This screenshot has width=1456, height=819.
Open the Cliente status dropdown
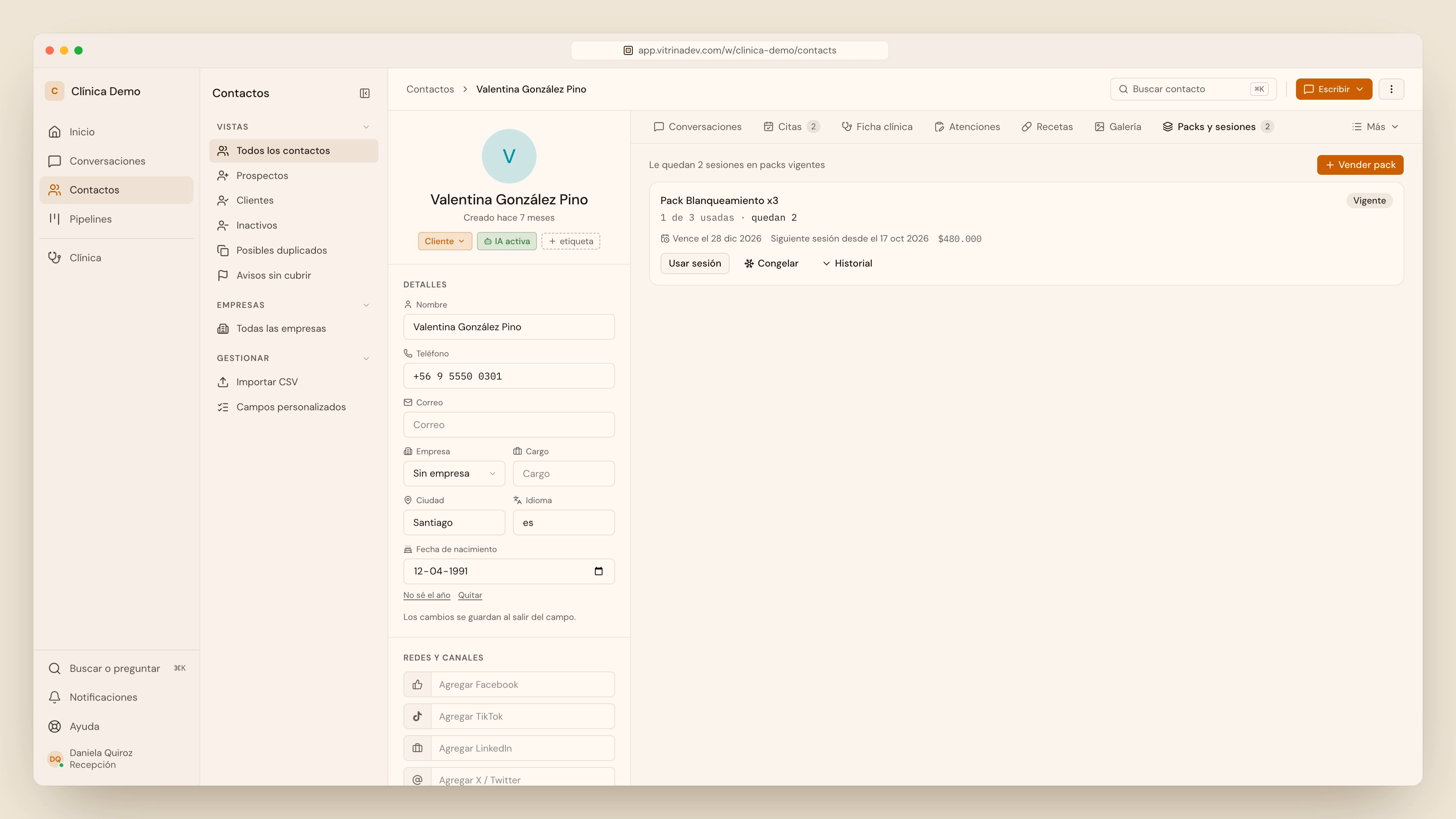[x=445, y=242]
